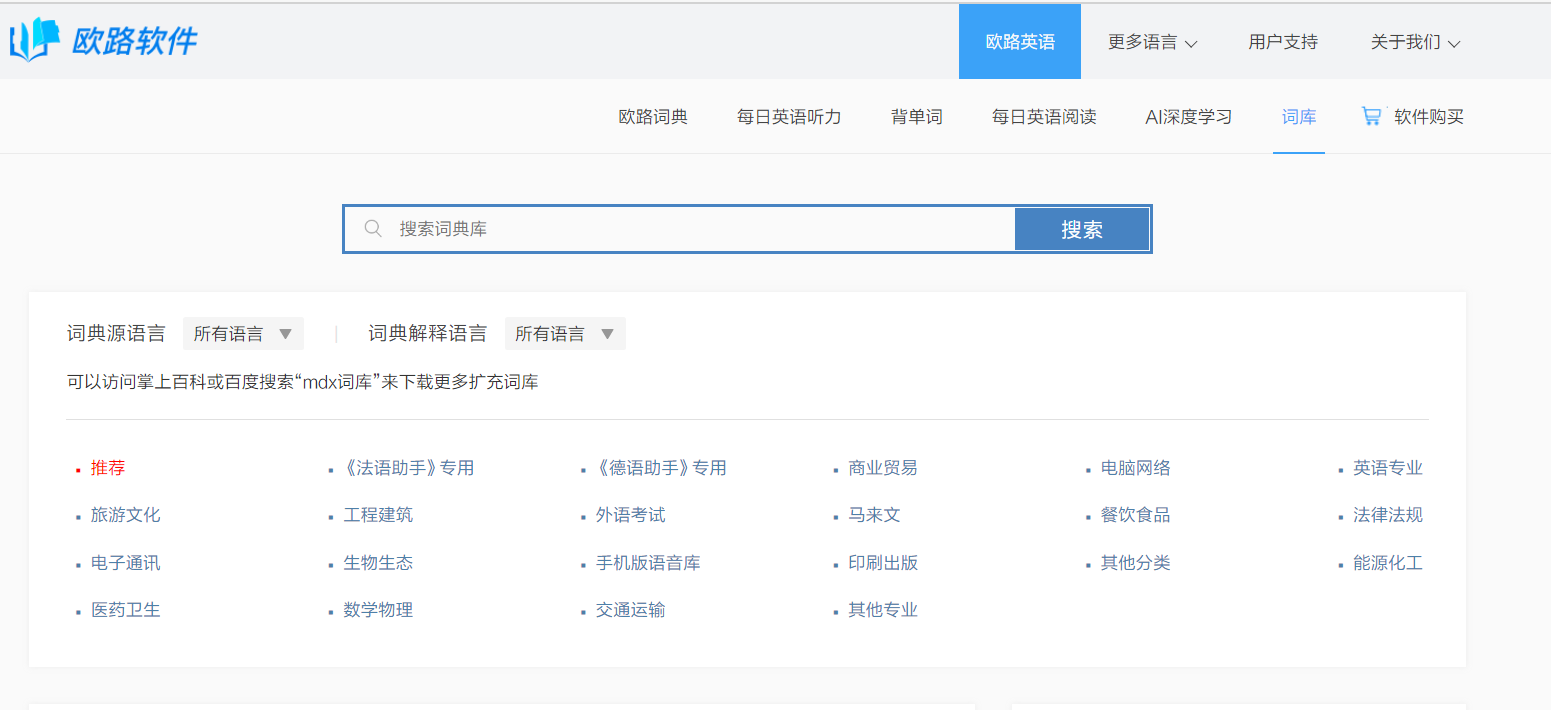Open the 餐饮食品 category
Image resolution: width=1551 pixels, height=710 pixels.
(1136, 515)
